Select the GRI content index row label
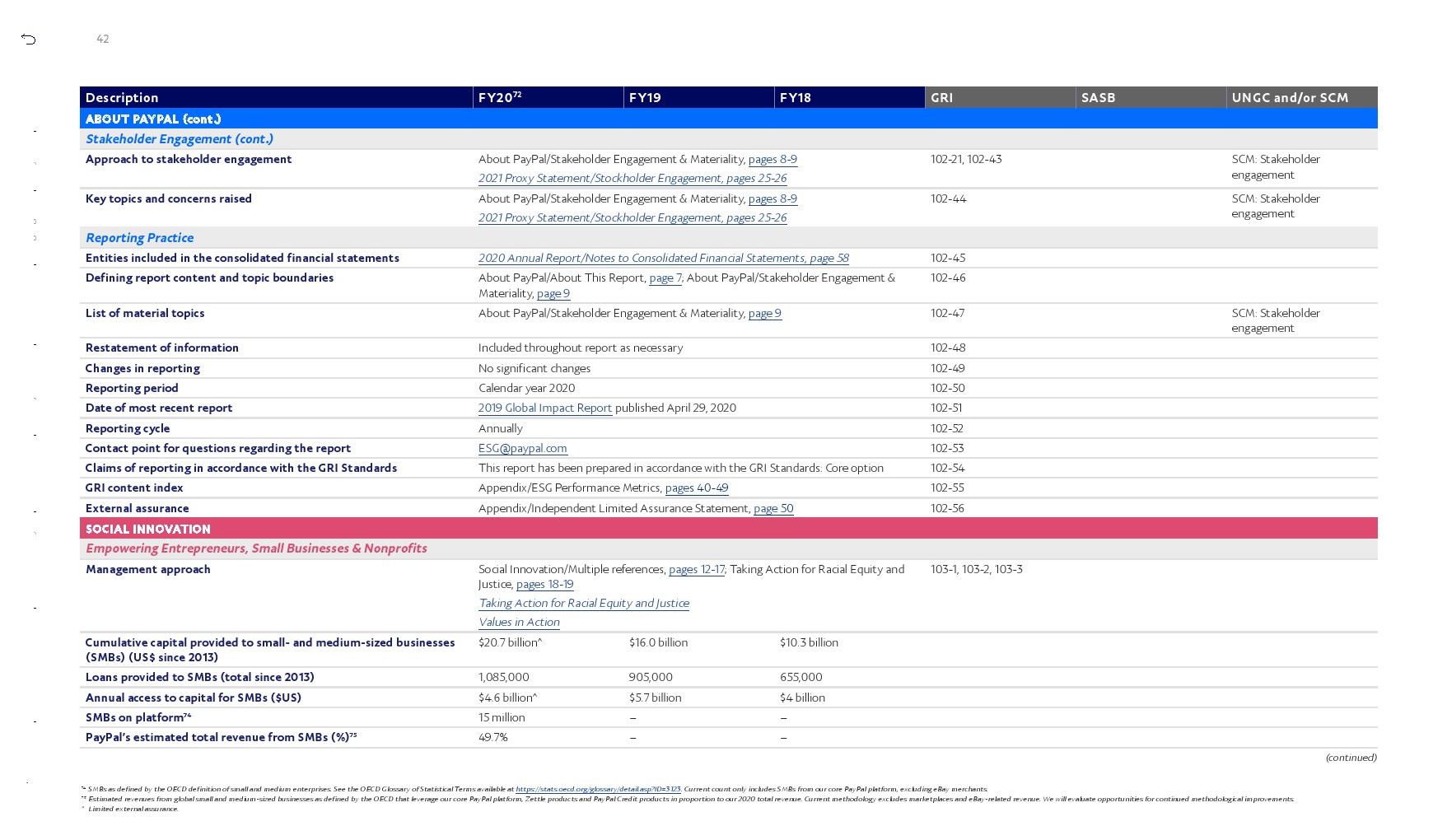The image size is (1433, 840). 134,488
